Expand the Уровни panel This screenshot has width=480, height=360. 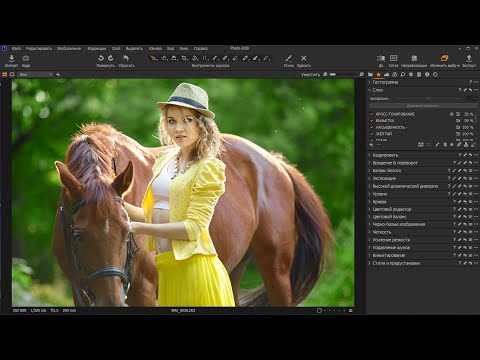click(369, 194)
